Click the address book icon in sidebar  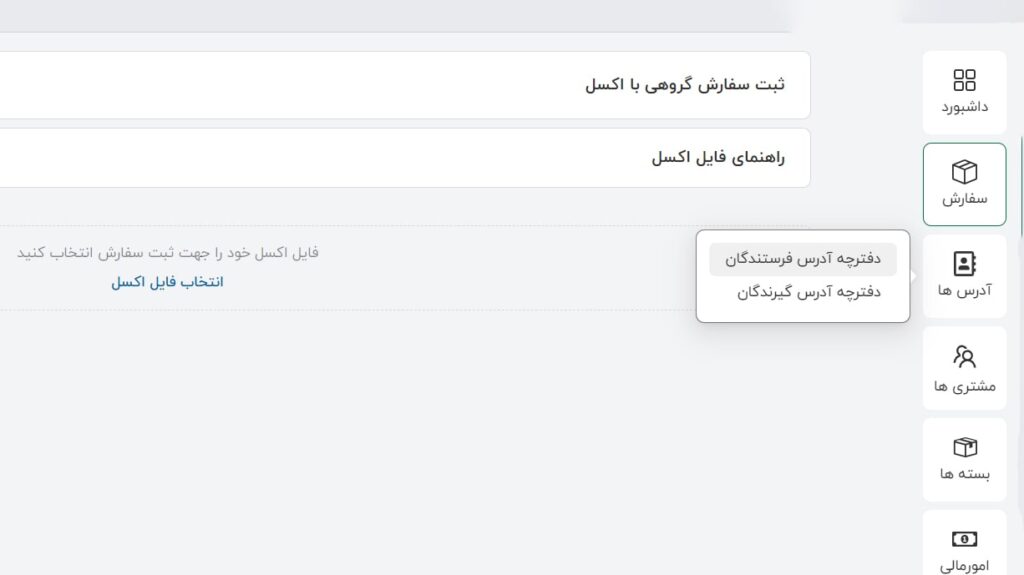pyautogui.click(x=964, y=263)
